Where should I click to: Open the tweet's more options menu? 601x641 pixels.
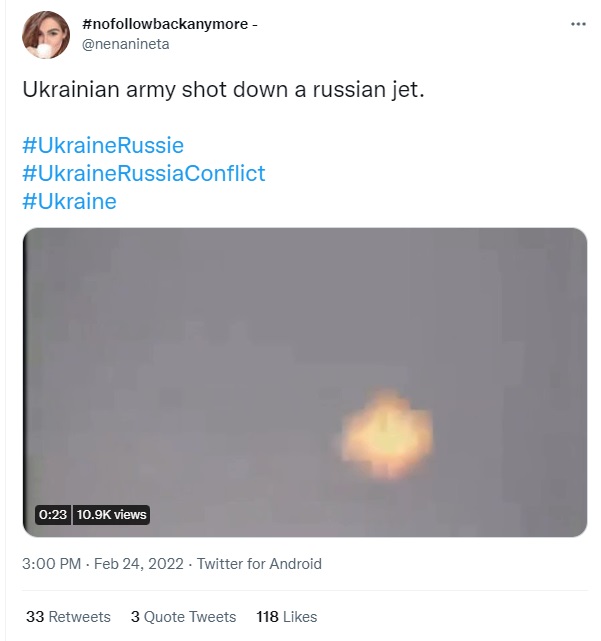coord(578,24)
